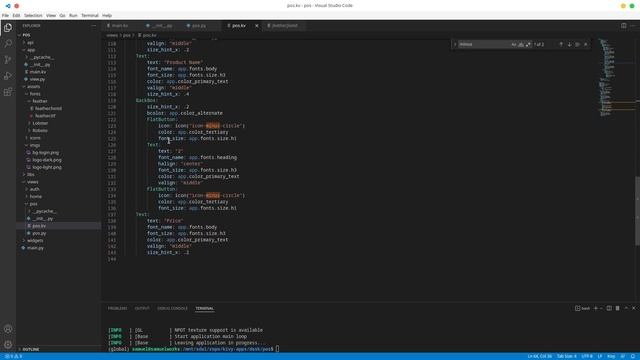Open notifications bell in status bar
The image size is (640, 360).
click(633, 356)
